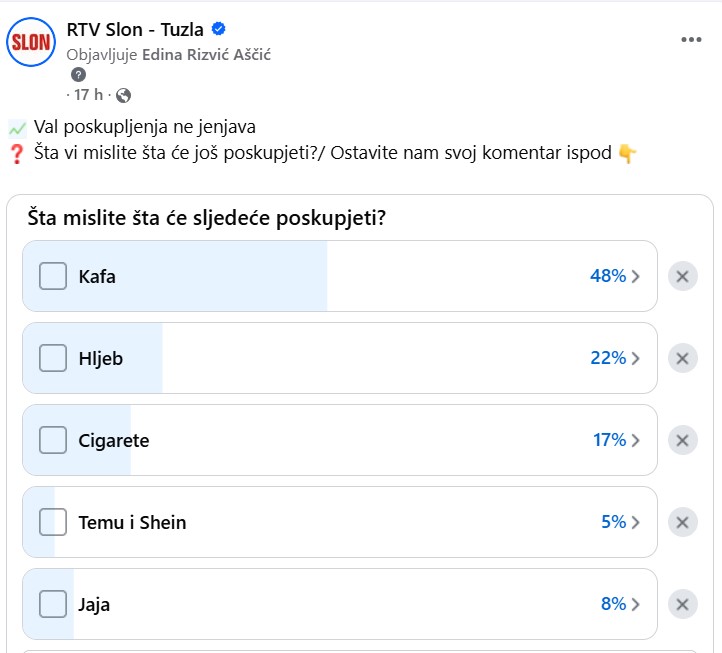Image resolution: width=722 pixels, height=653 pixels.
Task: Remove the Cigarete poll option
Action: coord(682,440)
